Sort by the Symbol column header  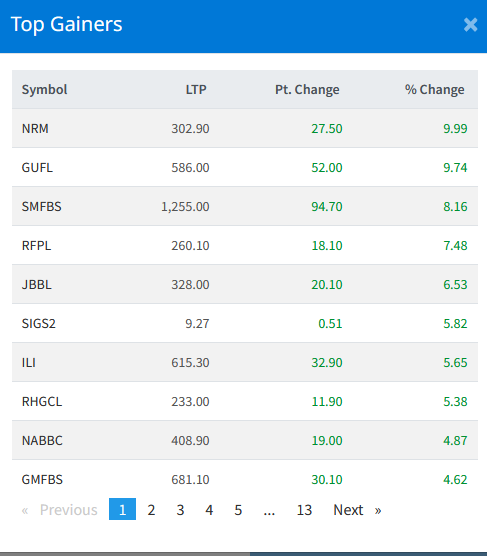[x=44, y=89]
